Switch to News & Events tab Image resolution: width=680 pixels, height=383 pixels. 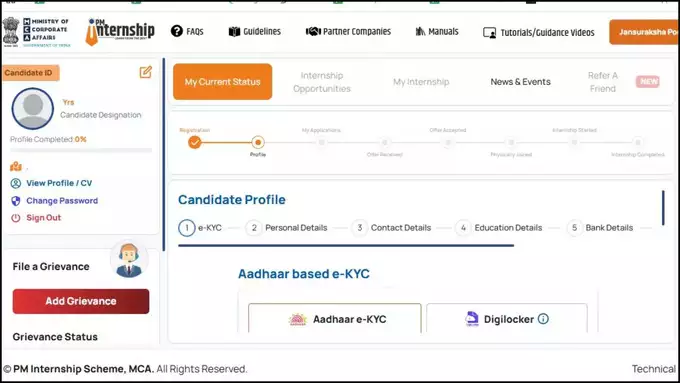pyautogui.click(x=520, y=82)
